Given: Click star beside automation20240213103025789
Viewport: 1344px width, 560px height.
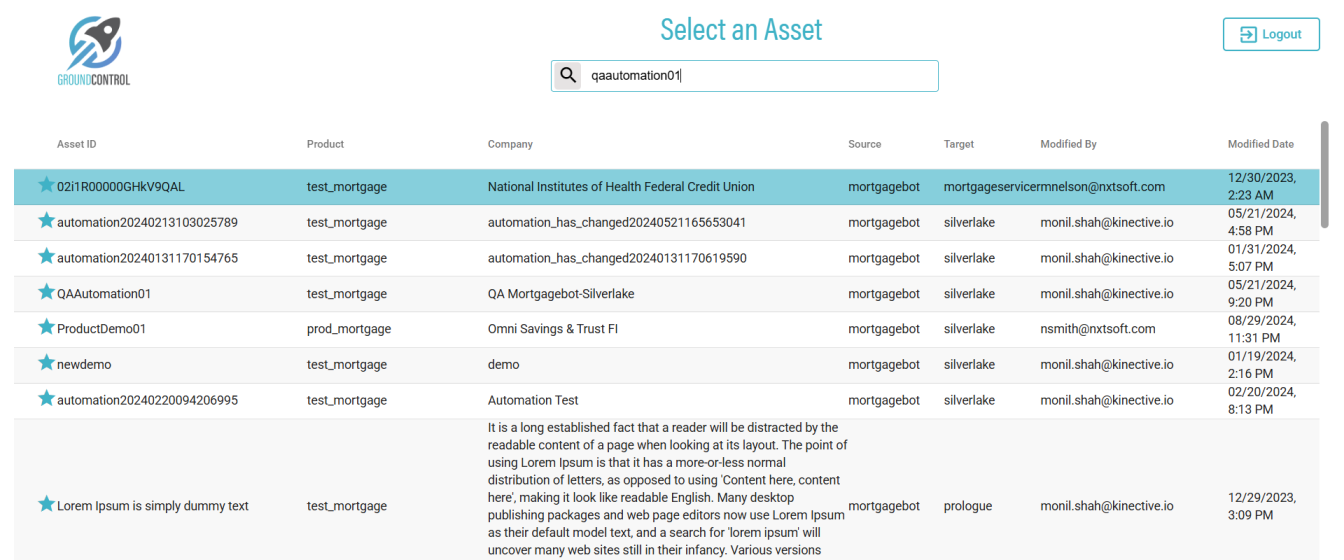Looking at the screenshot, I should pyautogui.click(x=46, y=221).
